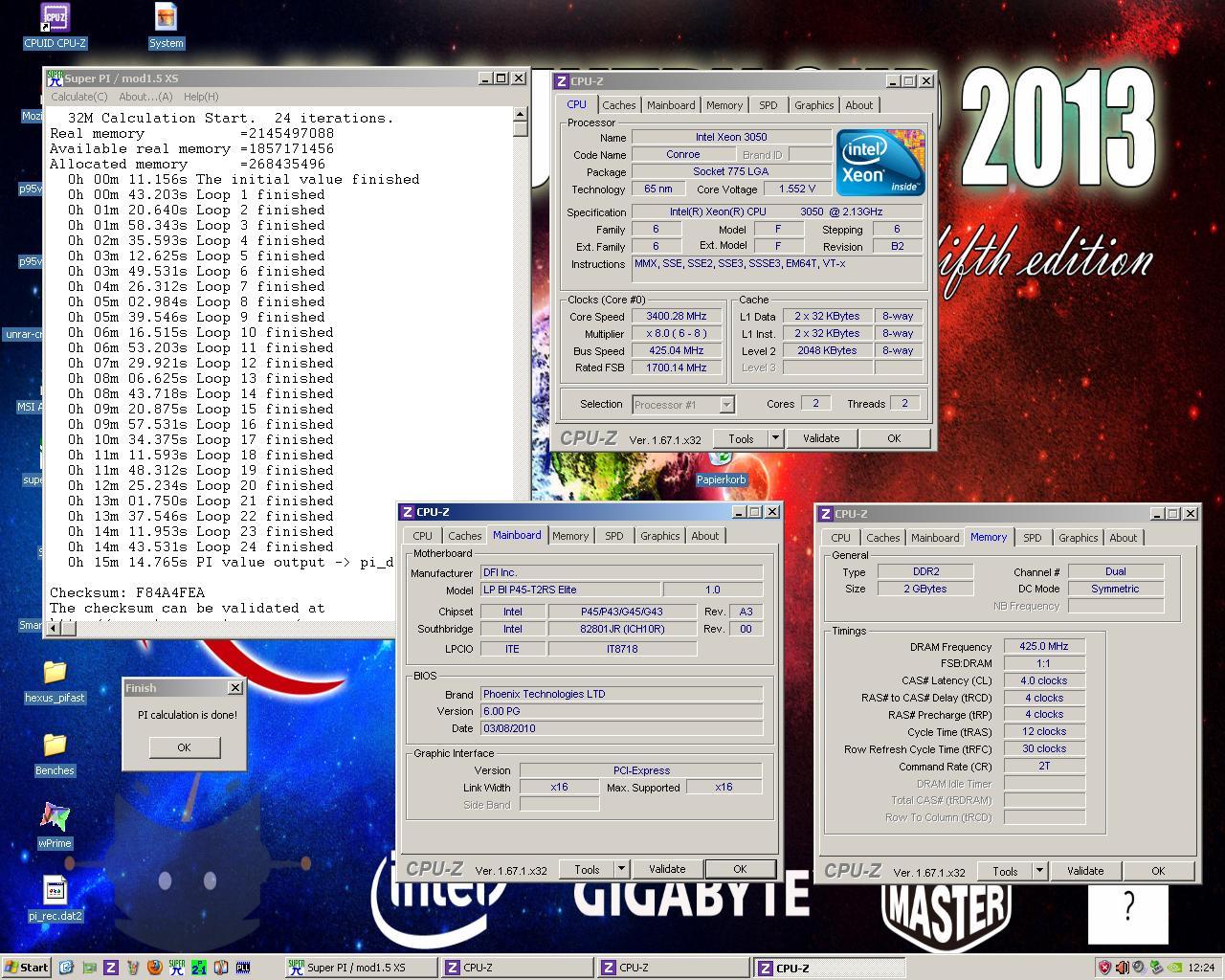This screenshot has width=1225, height=980.
Task: Click the scroll-up arrow in the Super PI output
Action: pyautogui.click(x=520, y=115)
